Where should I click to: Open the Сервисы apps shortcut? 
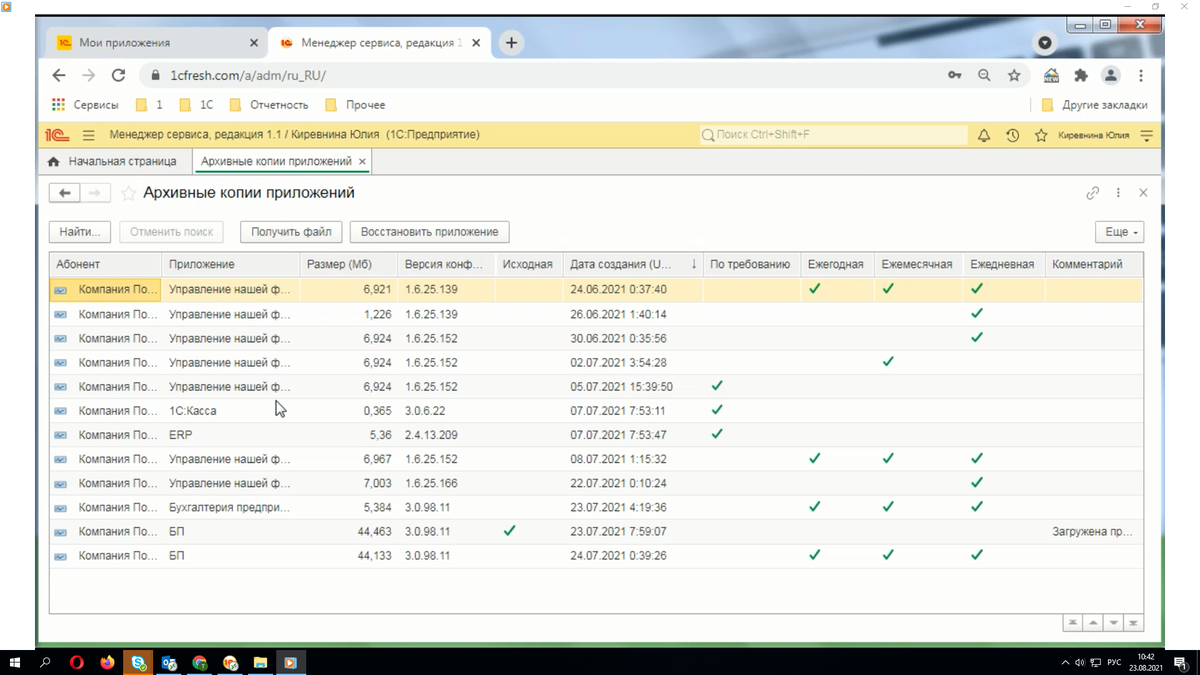tap(85, 105)
